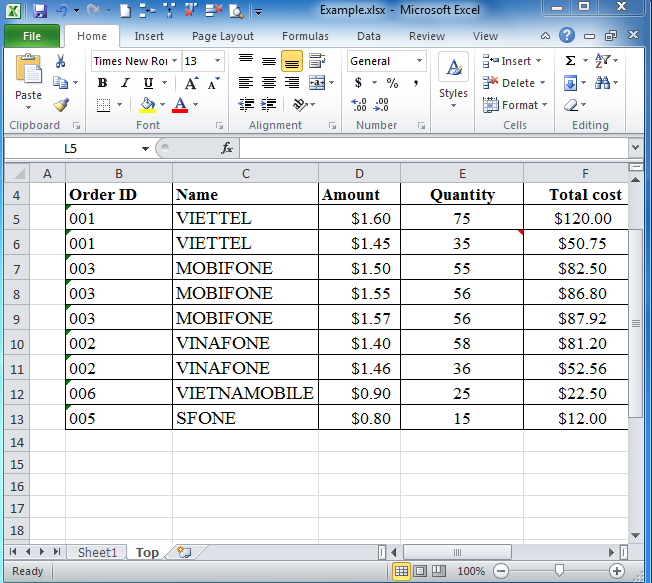Click the zoom slider handle
Screen dimensions: 652x583
(x=559, y=571)
